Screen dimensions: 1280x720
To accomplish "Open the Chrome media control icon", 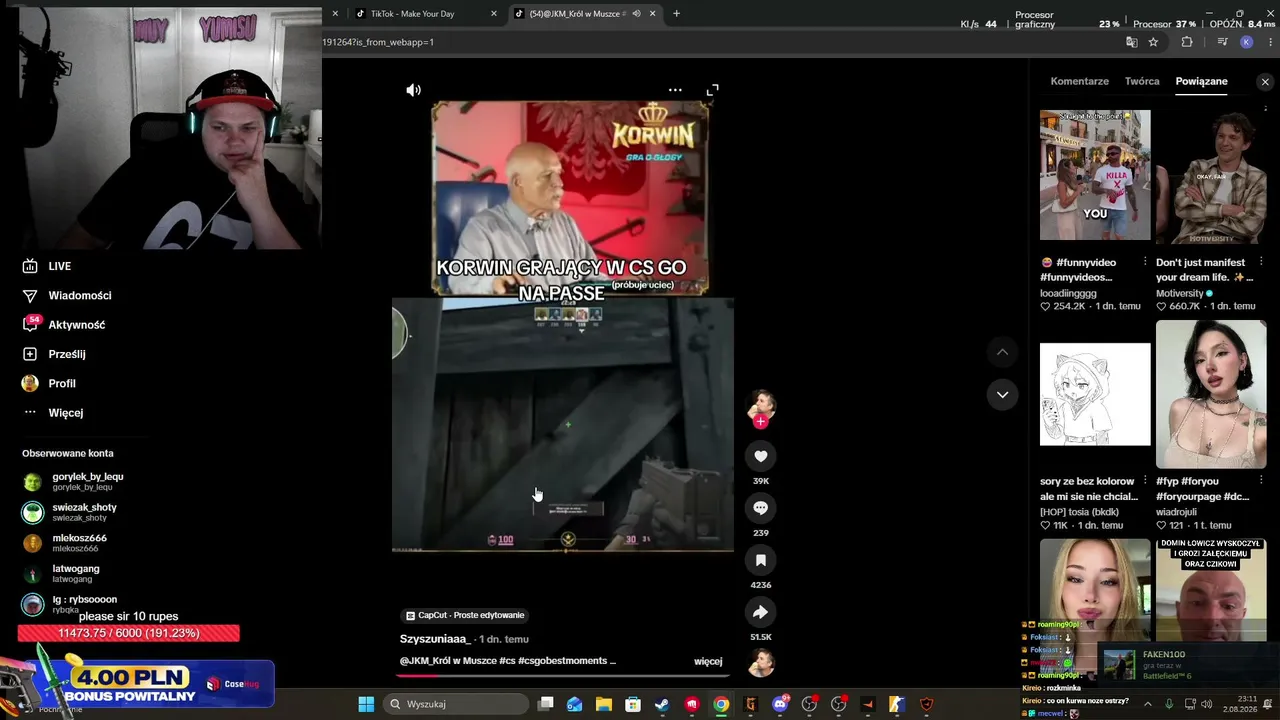I will click(x=1222, y=42).
